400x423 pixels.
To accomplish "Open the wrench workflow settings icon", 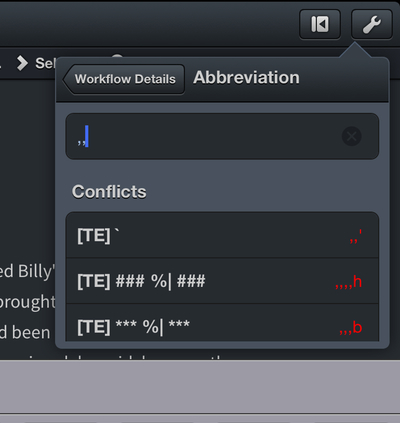I will [x=372, y=24].
